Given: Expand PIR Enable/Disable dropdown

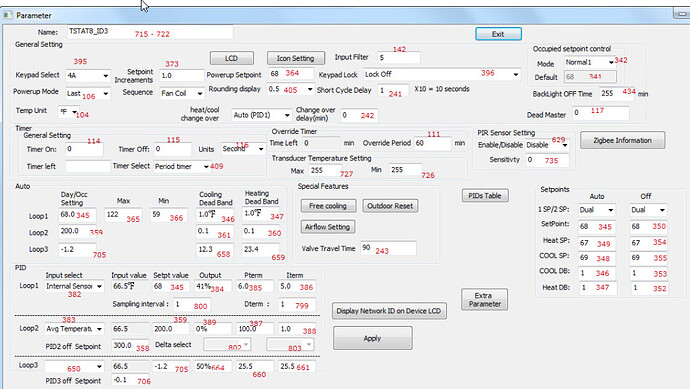Looking at the screenshot, I should pos(547,145).
